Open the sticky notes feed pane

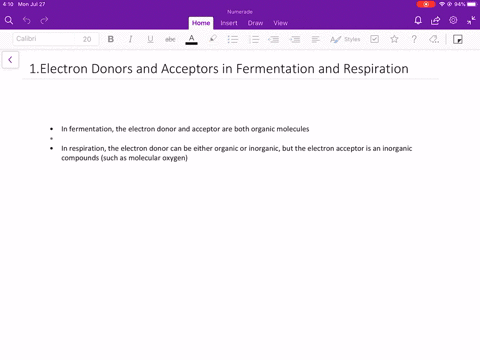[458, 39]
